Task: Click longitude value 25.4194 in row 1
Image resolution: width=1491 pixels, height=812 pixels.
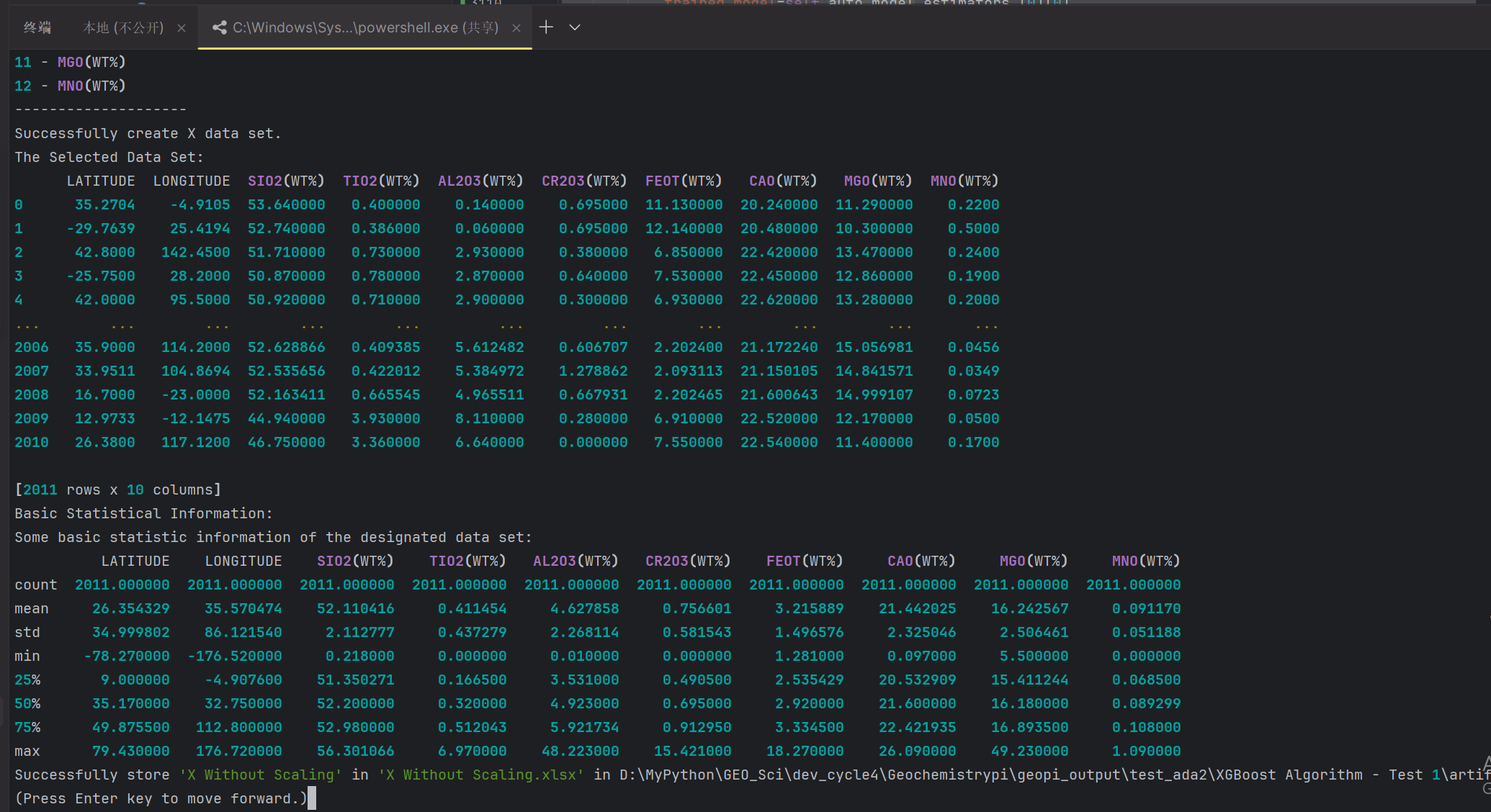Action: (200, 228)
